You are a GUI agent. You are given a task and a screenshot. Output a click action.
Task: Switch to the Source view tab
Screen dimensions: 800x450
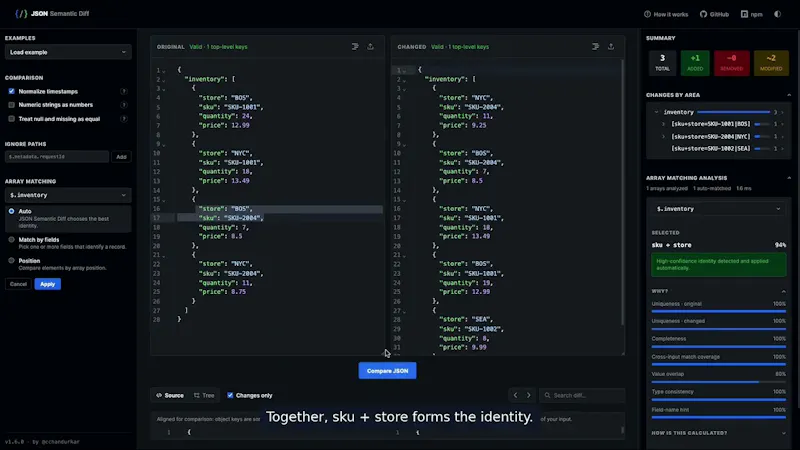click(x=169, y=395)
